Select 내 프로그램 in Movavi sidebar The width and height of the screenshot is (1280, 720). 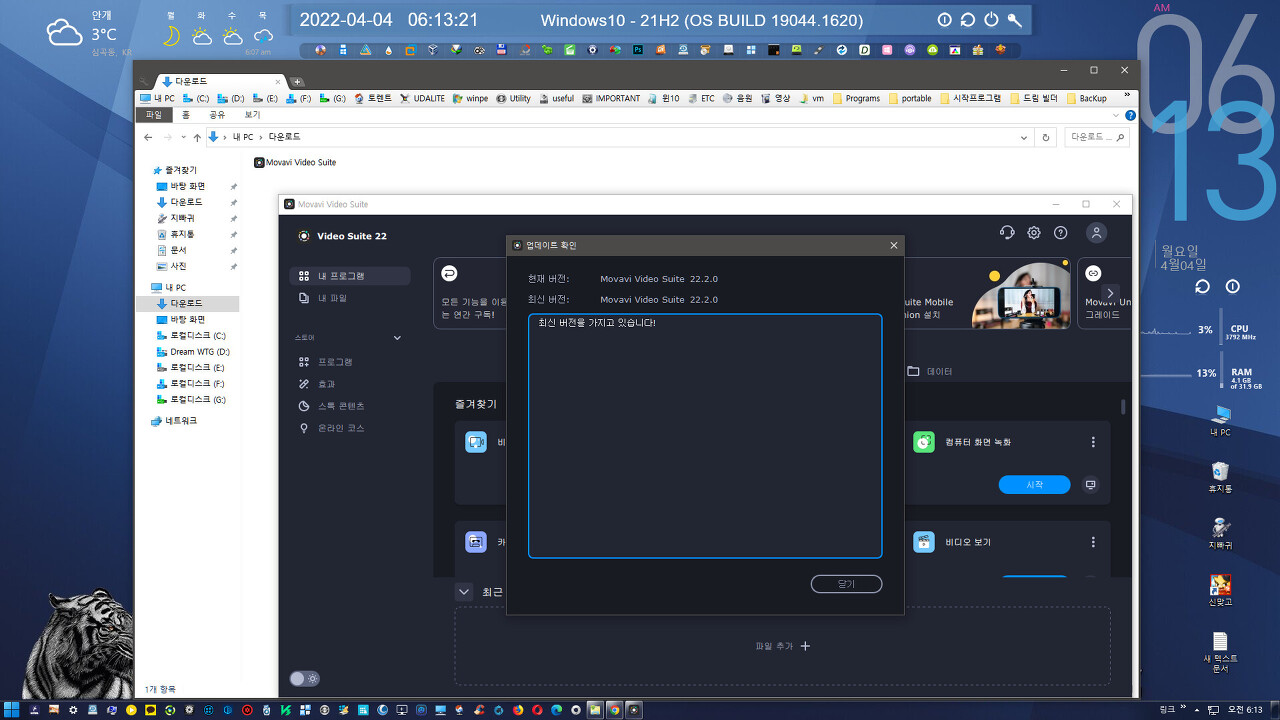(x=350, y=276)
